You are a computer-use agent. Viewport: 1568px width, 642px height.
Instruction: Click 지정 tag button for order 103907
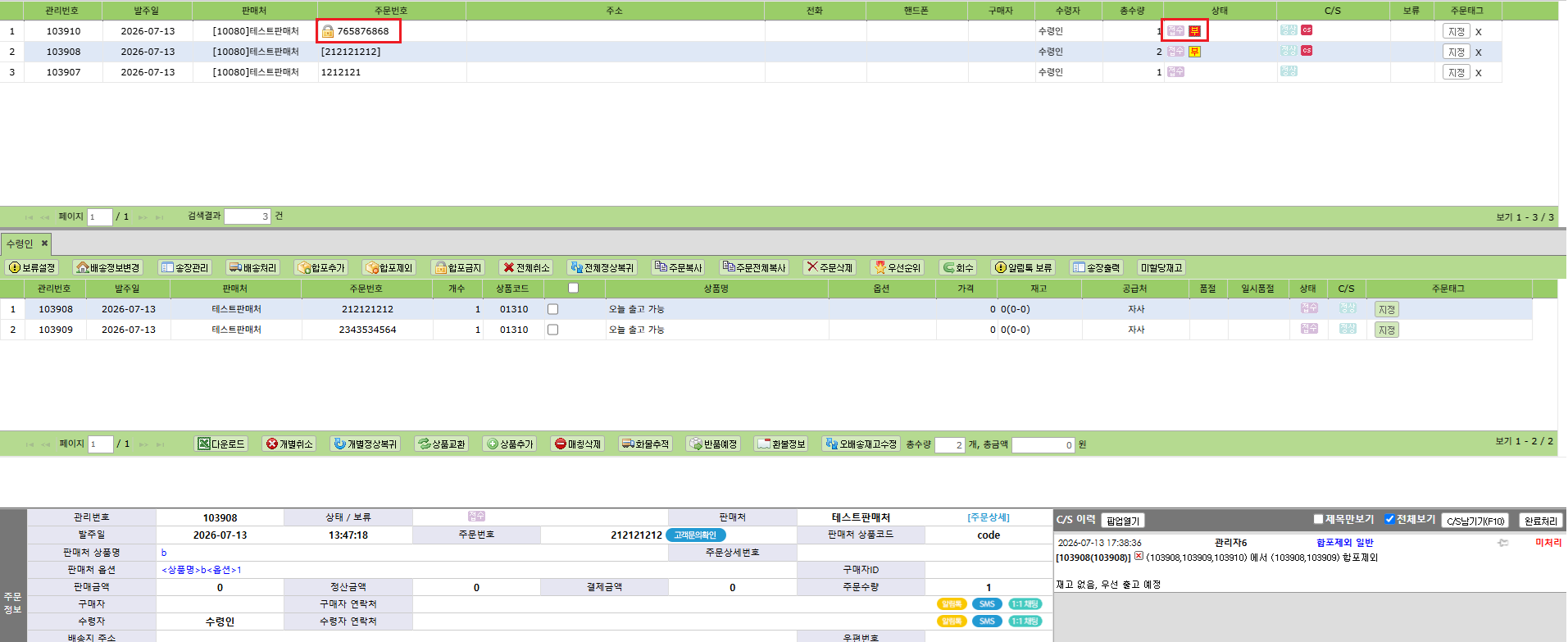coord(1456,72)
